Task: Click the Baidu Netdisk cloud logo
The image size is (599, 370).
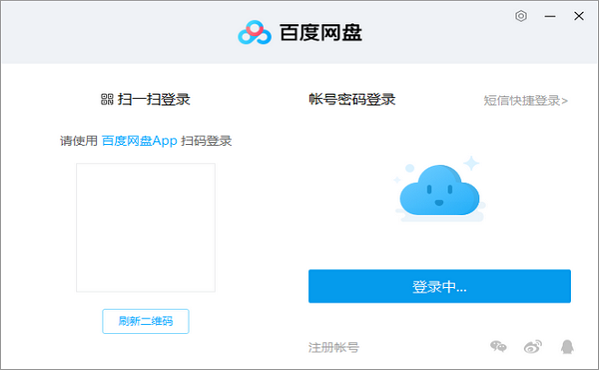Action: pyautogui.click(x=254, y=32)
